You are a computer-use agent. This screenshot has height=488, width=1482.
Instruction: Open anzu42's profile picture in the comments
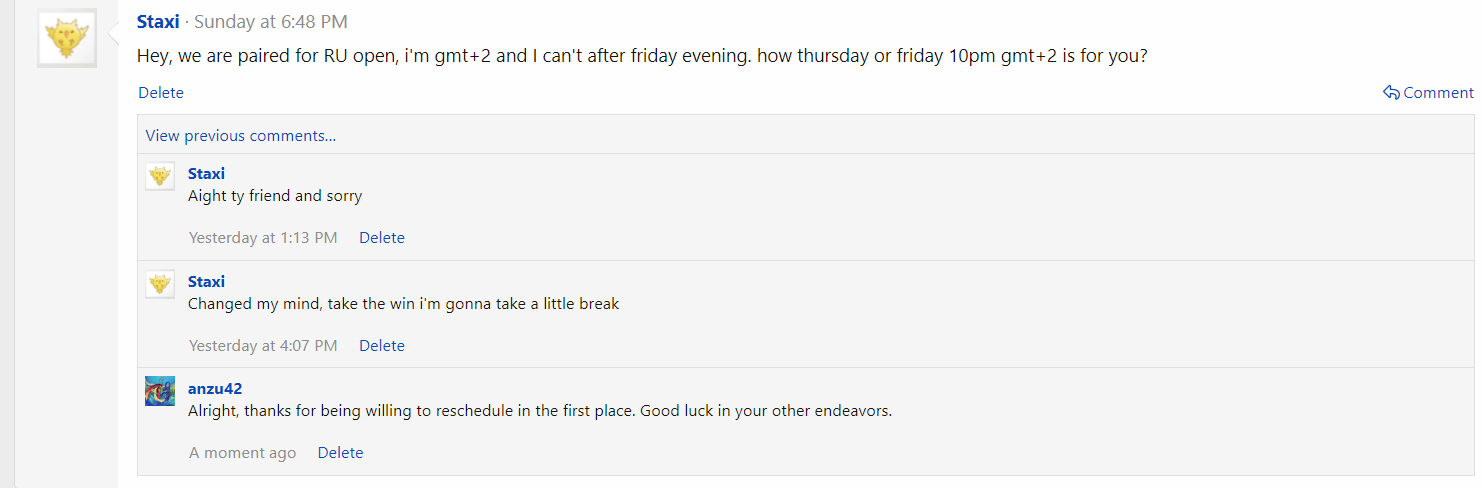point(160,391)
